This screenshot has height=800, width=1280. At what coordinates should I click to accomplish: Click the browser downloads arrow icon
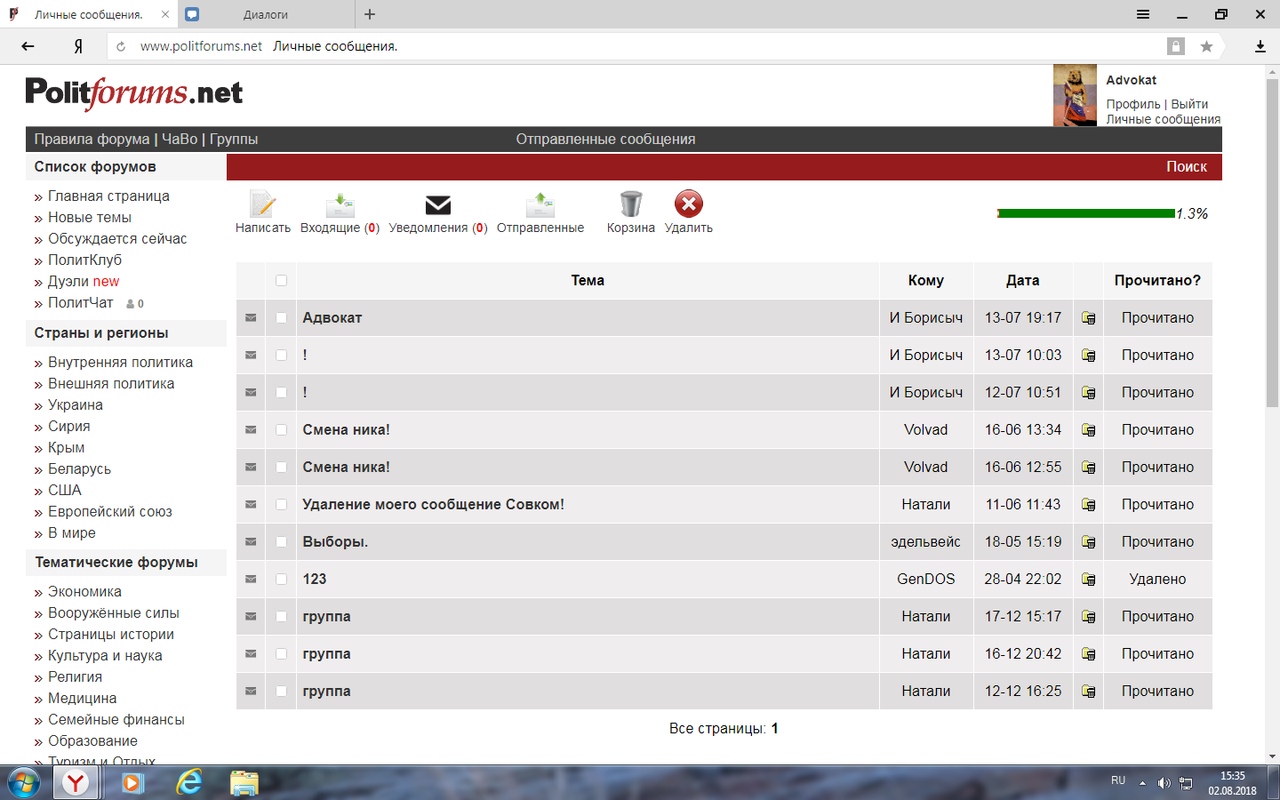[x=1260, y=46]
